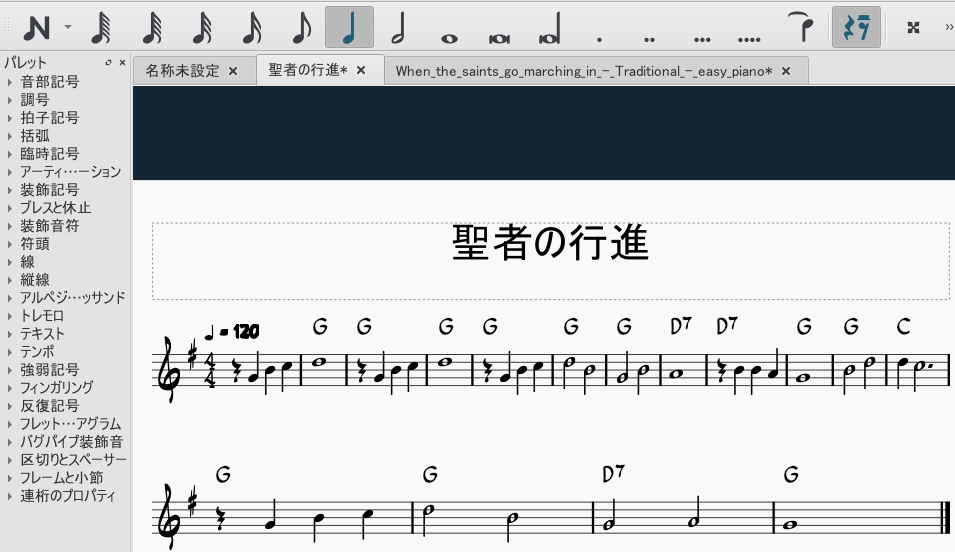
Task: Select the 32nd note duration
Action: [202, 28]
